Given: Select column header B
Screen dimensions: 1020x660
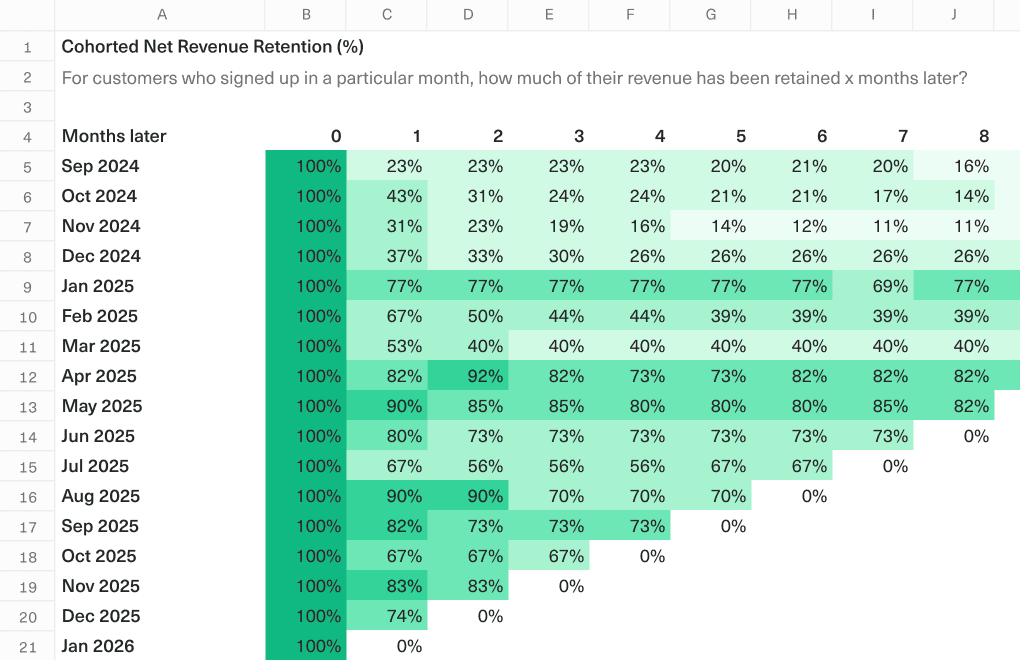Looking at the screenshot, I should (x=305, y=14).
